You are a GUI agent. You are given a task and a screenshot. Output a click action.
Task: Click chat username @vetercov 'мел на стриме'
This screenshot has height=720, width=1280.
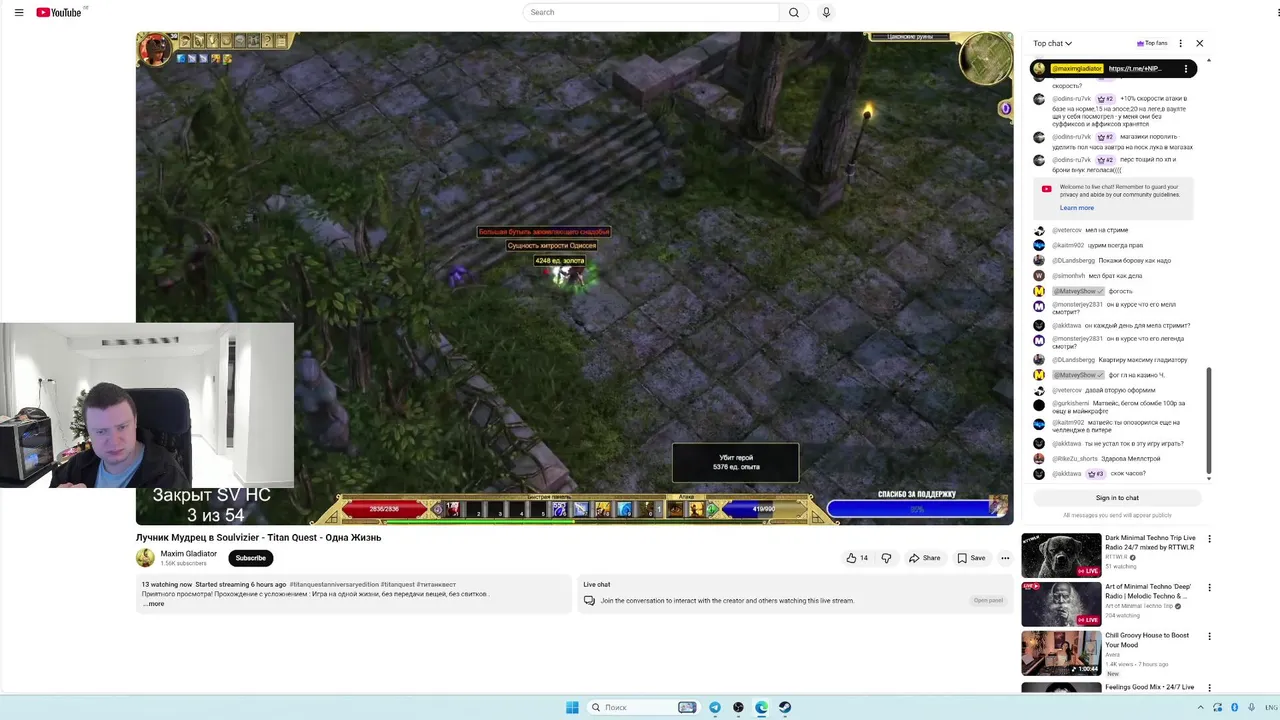(x=1067, y=230)
